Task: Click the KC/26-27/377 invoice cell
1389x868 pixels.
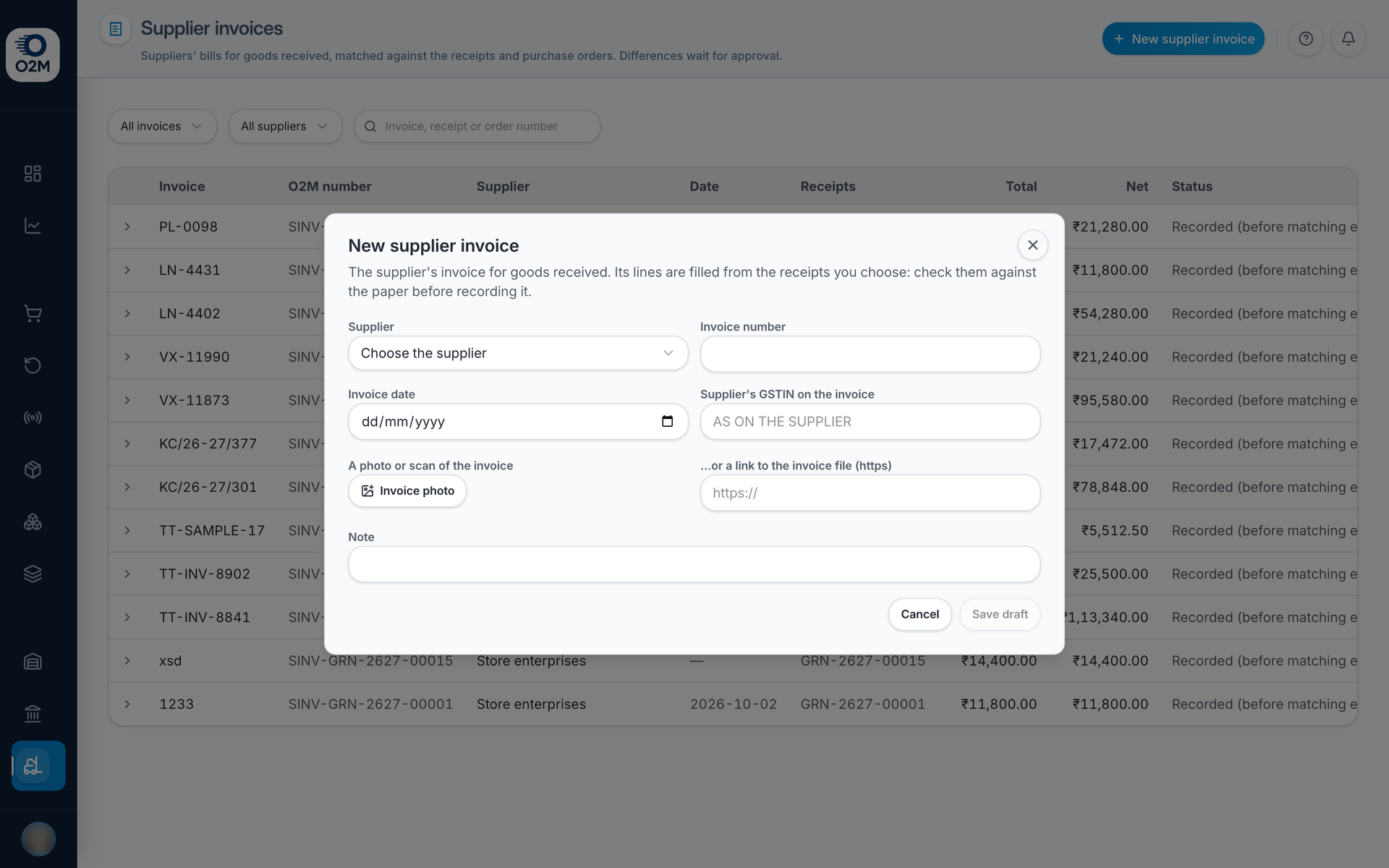Action: (x=208, y=444)
